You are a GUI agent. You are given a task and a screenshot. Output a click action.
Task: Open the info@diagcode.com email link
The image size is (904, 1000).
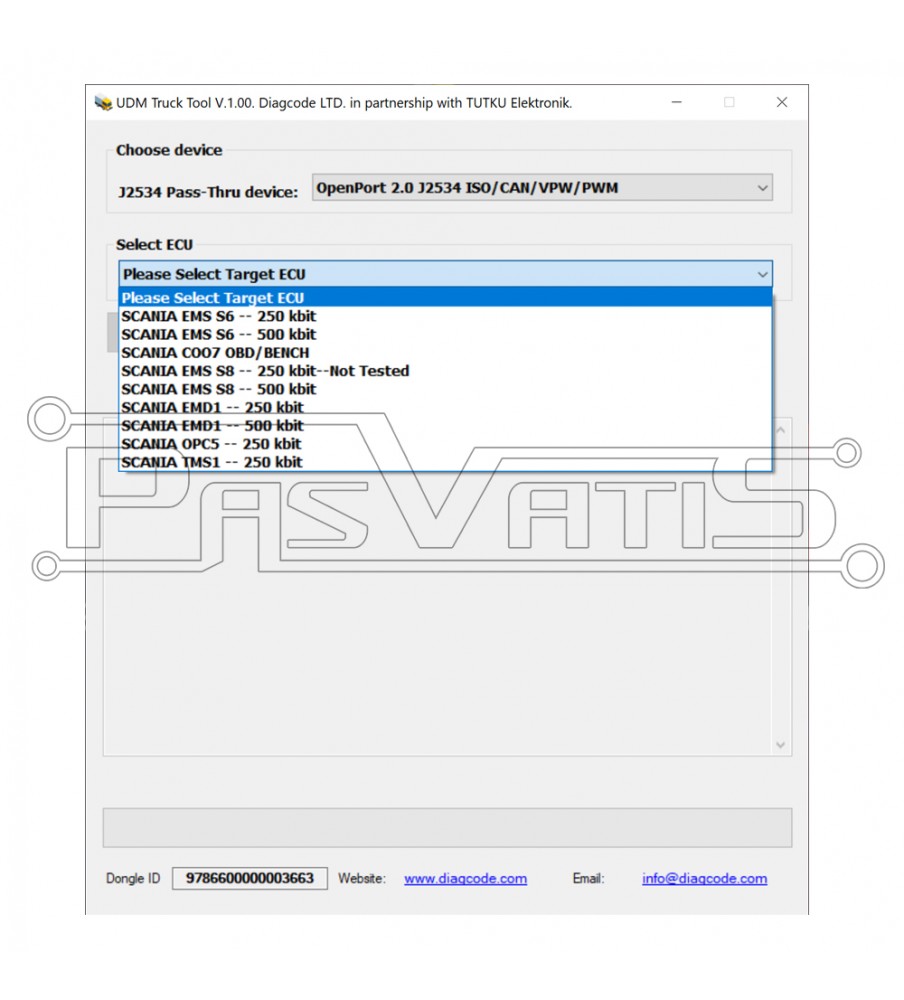tap(704, 878)
